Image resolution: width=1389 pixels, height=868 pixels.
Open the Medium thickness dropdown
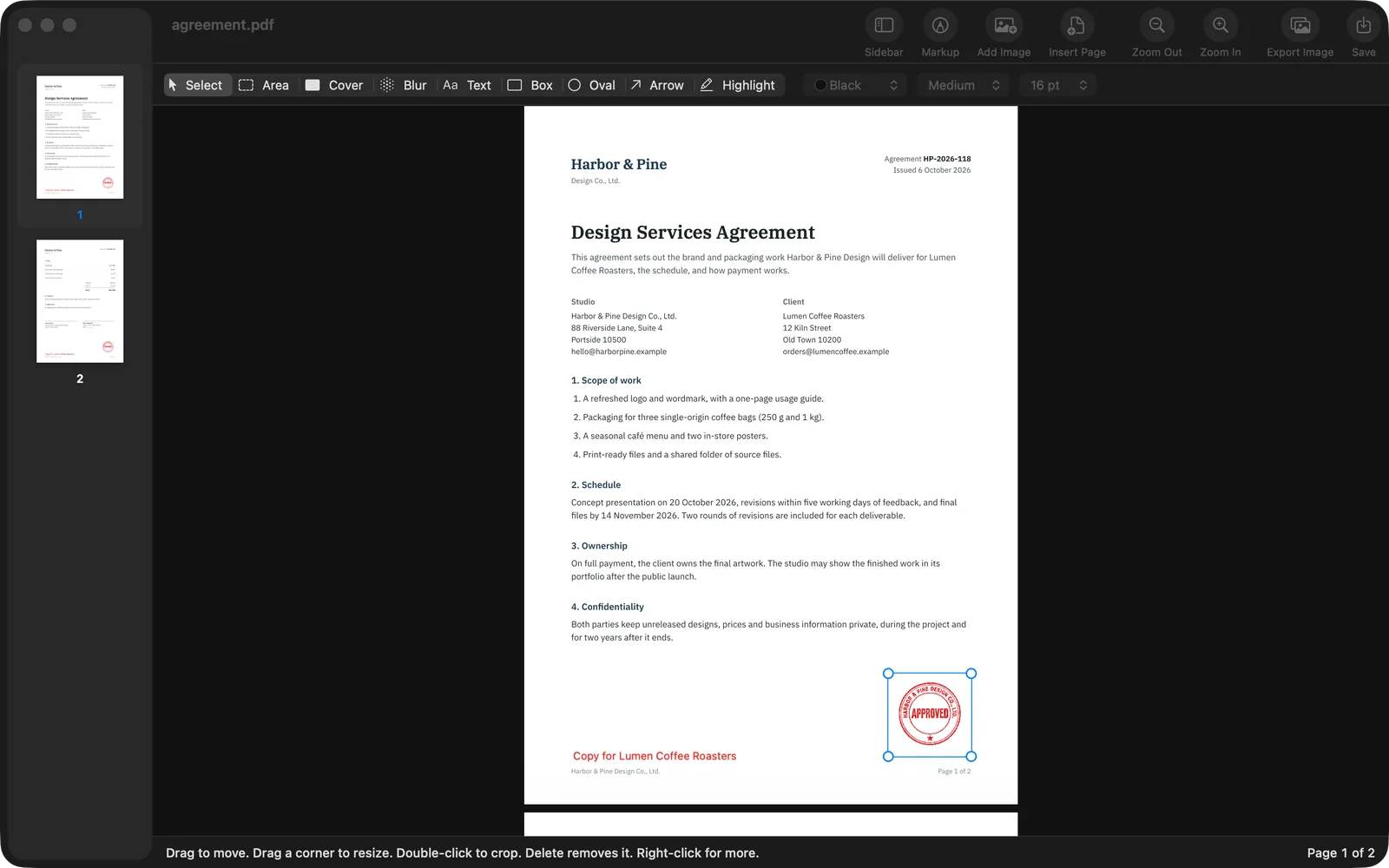pos(964,85)
